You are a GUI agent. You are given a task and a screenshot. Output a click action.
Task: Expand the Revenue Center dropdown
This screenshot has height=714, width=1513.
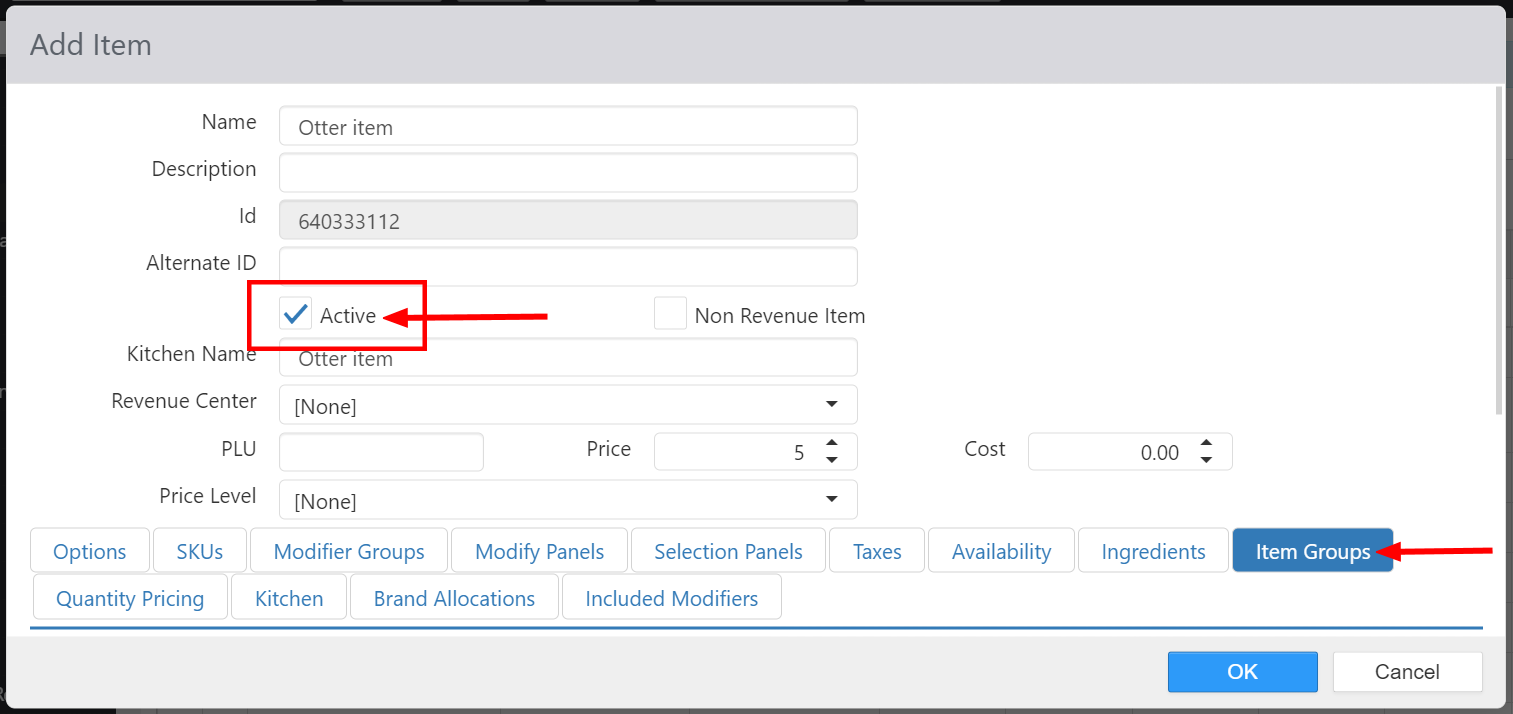(x=831, y=405)
